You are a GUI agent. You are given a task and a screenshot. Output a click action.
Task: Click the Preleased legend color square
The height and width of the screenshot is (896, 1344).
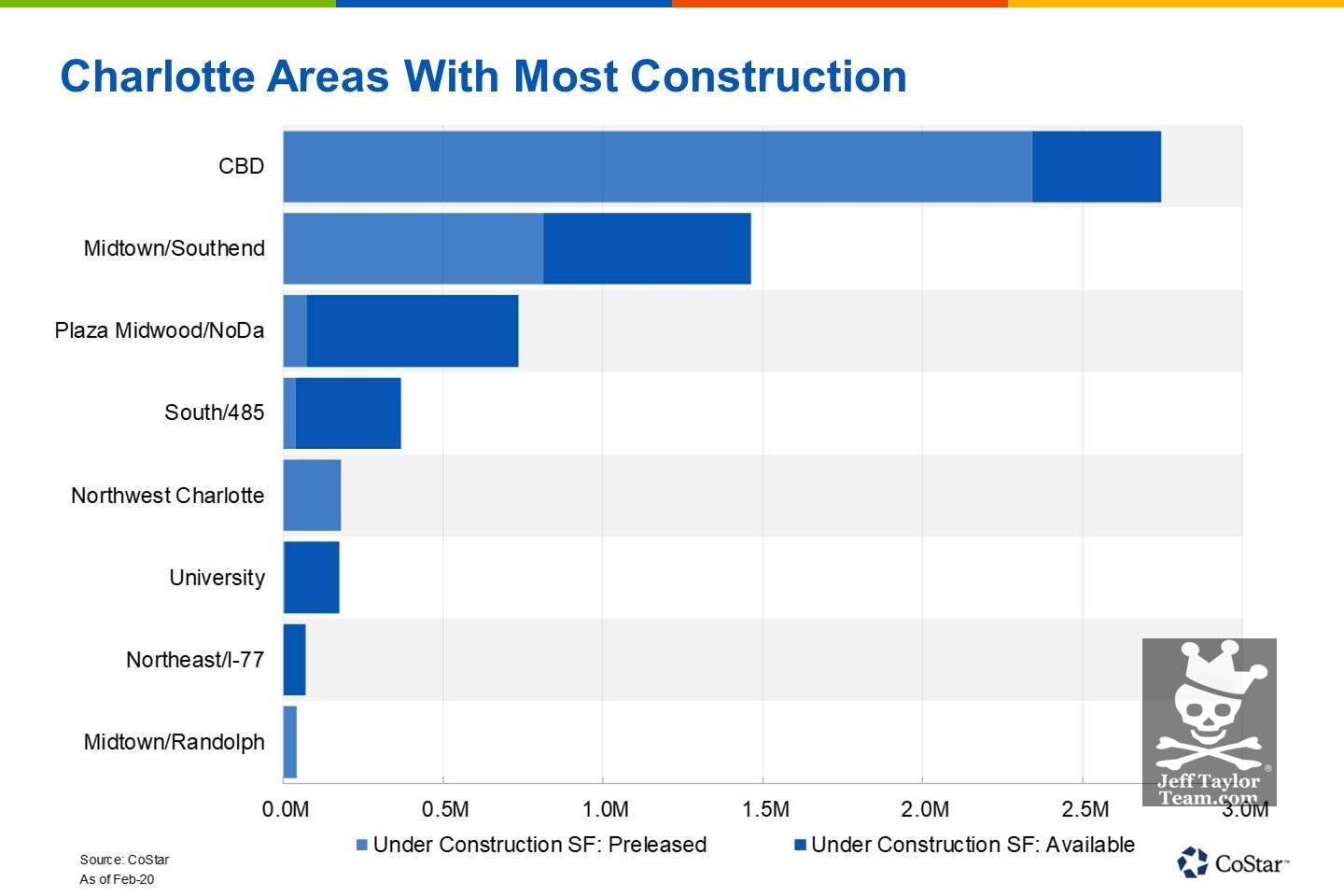361,846
